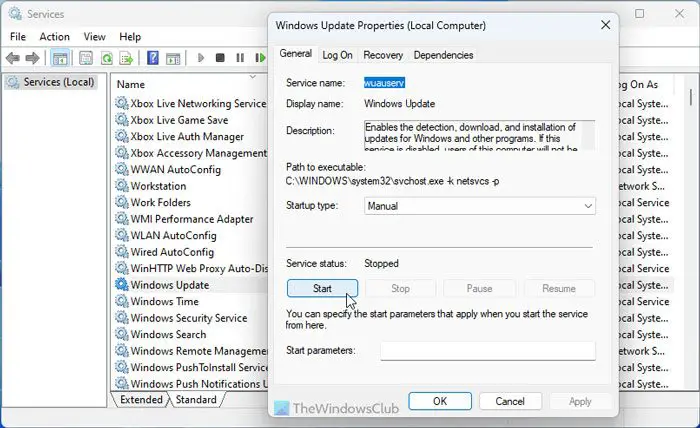
Task: Click the Forward arrow in Services toolbar
Action: [32, 58]
